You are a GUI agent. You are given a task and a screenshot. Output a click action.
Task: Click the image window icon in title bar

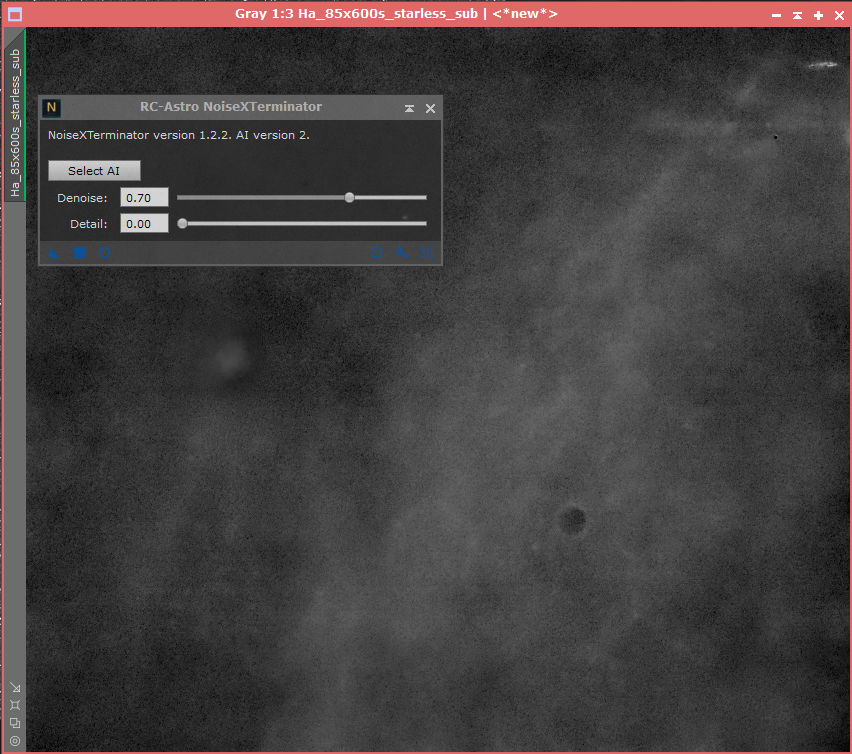(15, 15)
